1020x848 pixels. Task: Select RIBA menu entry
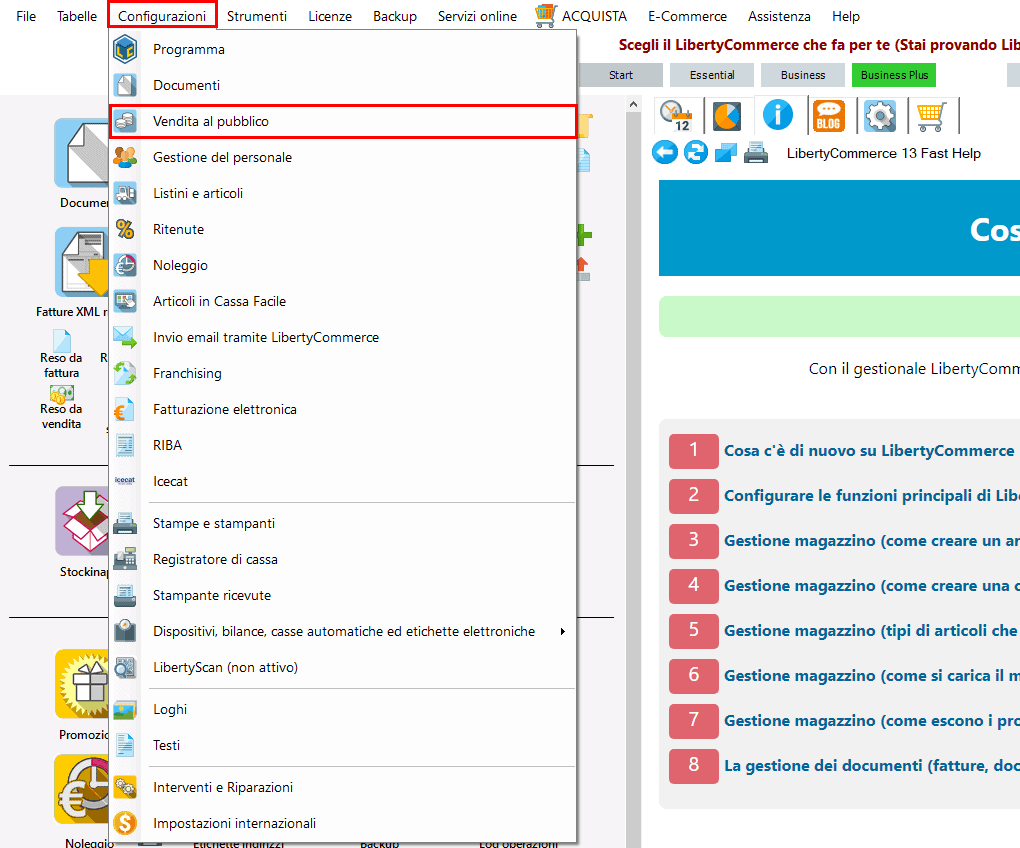pyautogui.click(x=343, y=445)
